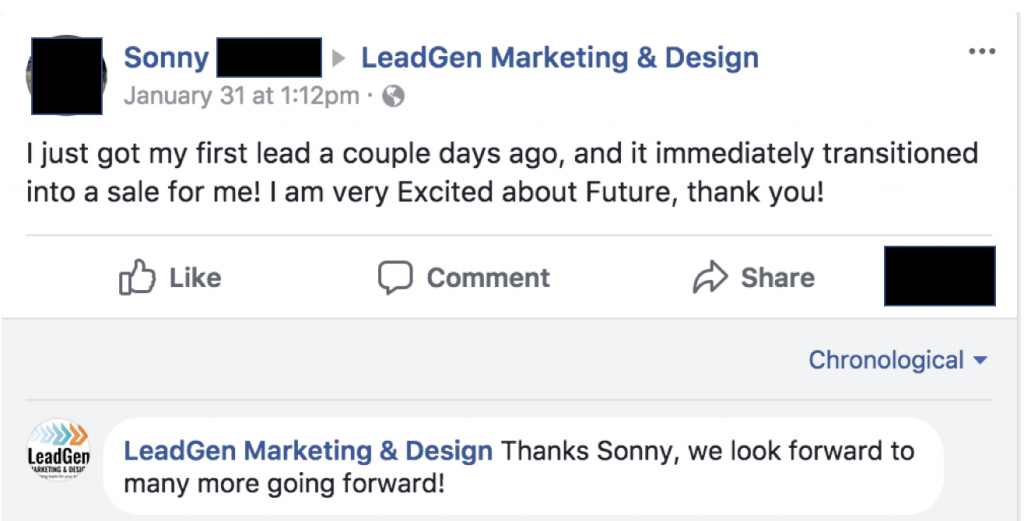
Task: Open LeadGen Marketing & Design page in header
Action: pos(559,58)
